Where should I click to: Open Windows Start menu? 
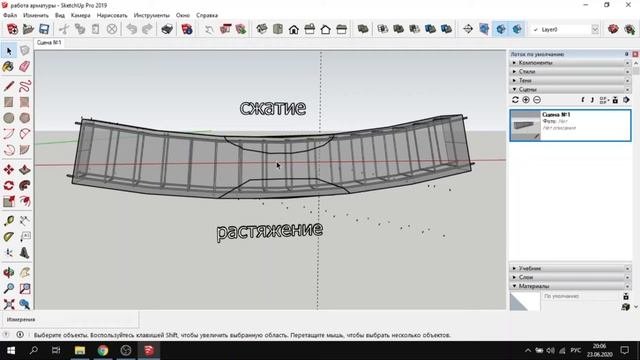pyautogui.click(x=11, y=350)
